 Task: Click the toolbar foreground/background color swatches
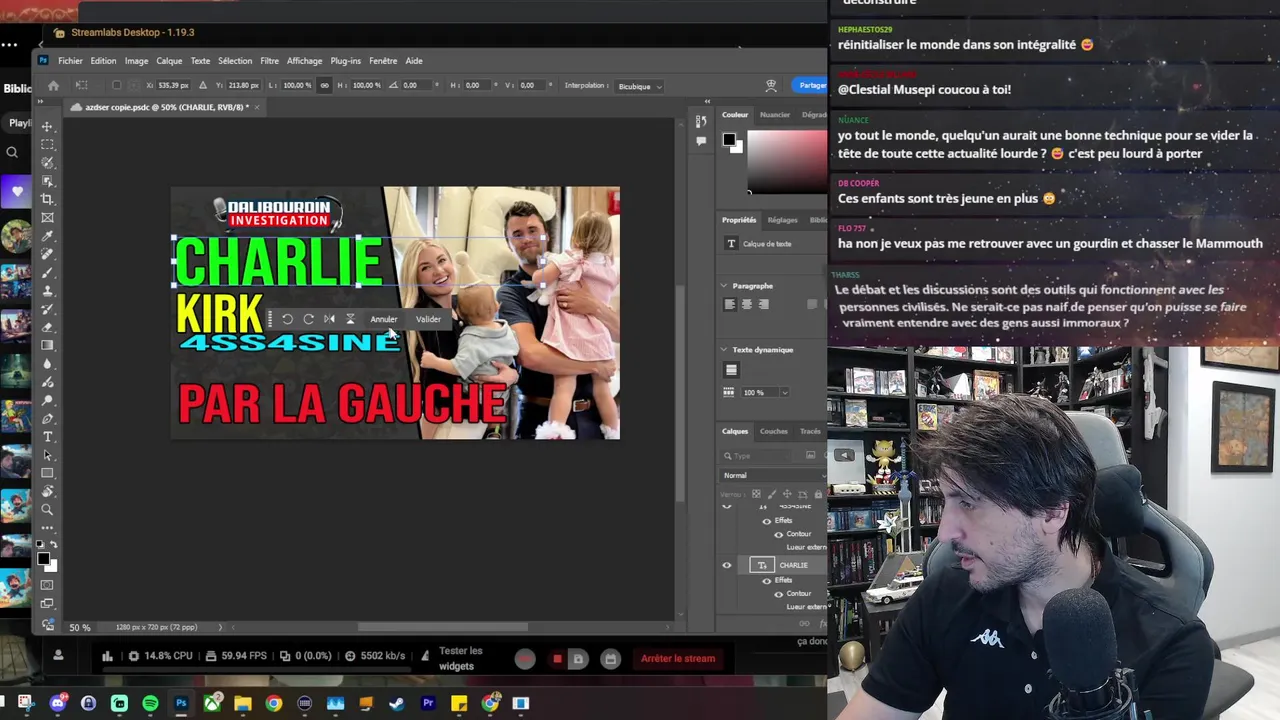point(46,563)
